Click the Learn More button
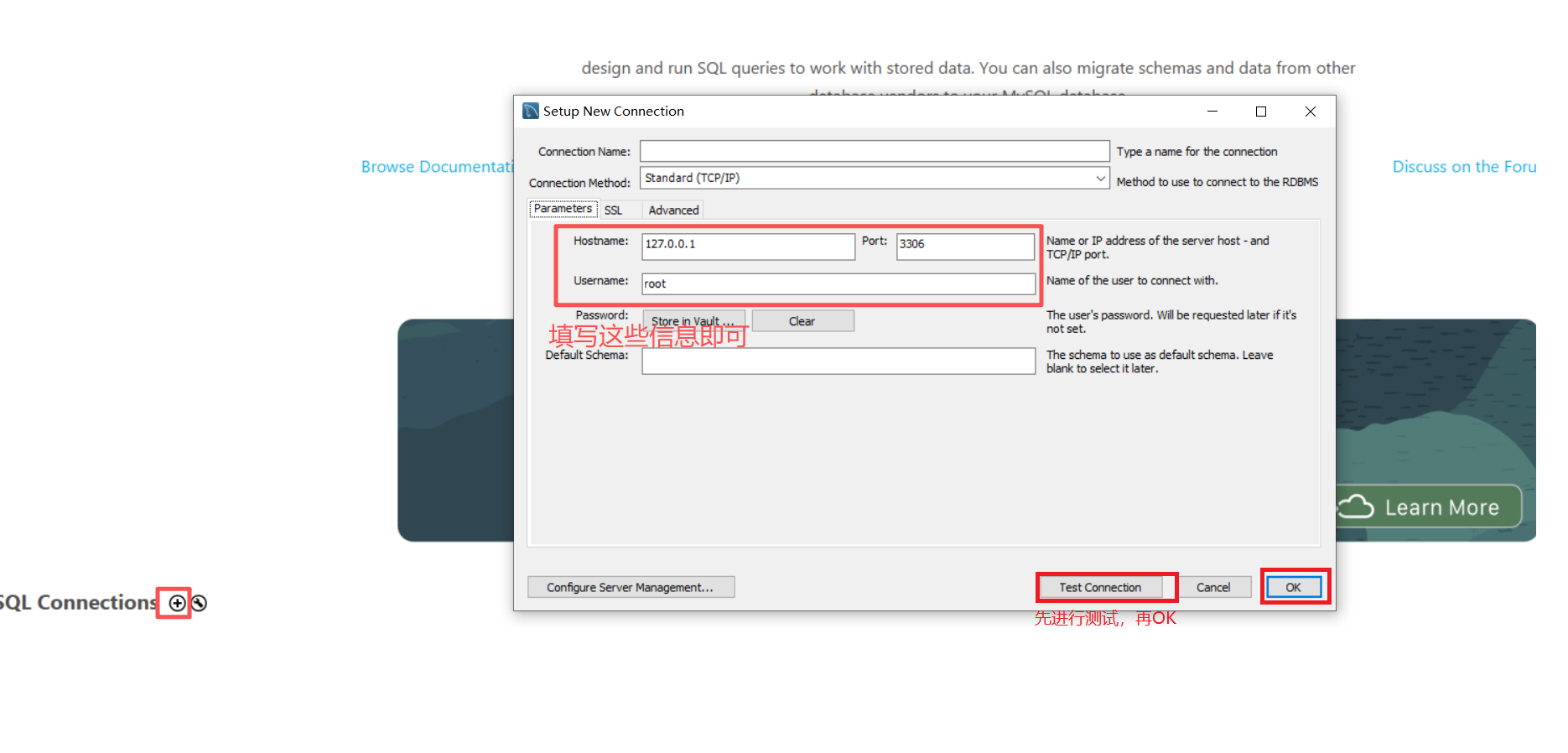The width and height of the screenshot is (1568, 753). click(x=1428, y=506)
